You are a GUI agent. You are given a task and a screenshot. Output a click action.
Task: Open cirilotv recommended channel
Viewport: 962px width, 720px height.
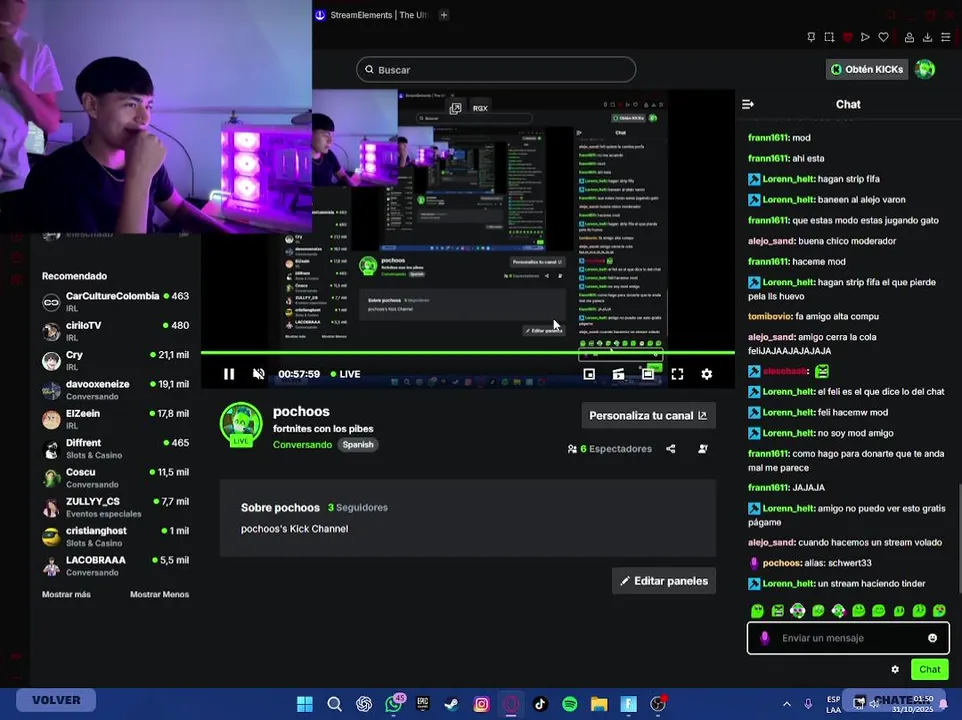click(115, 331)
